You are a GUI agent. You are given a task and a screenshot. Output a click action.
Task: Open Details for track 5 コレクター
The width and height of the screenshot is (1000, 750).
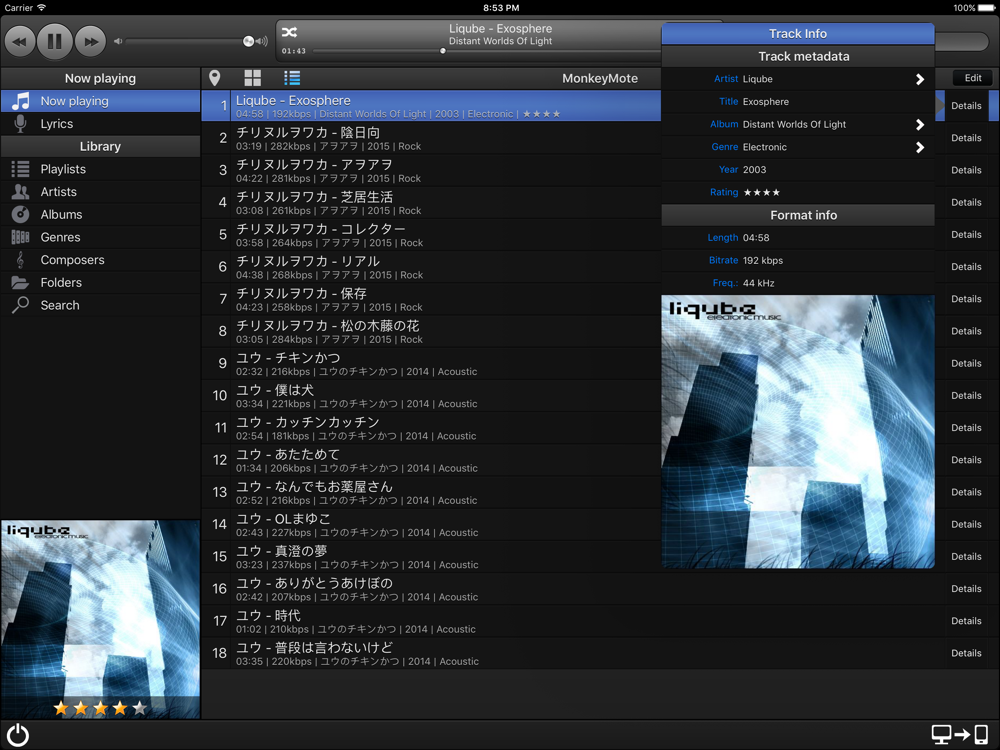[x=966, y=235]
